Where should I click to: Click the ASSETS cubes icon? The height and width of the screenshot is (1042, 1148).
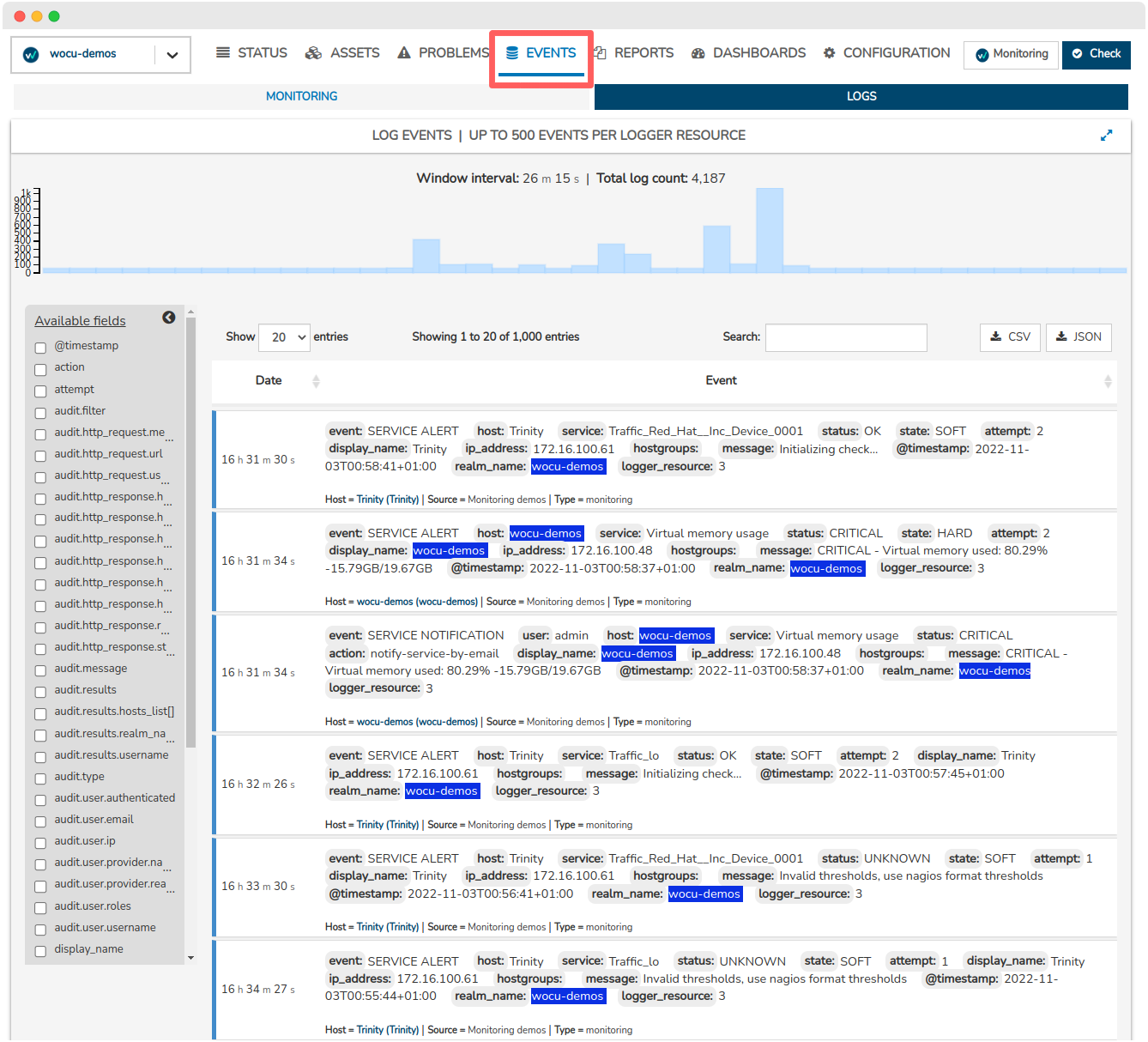point(313,53)
